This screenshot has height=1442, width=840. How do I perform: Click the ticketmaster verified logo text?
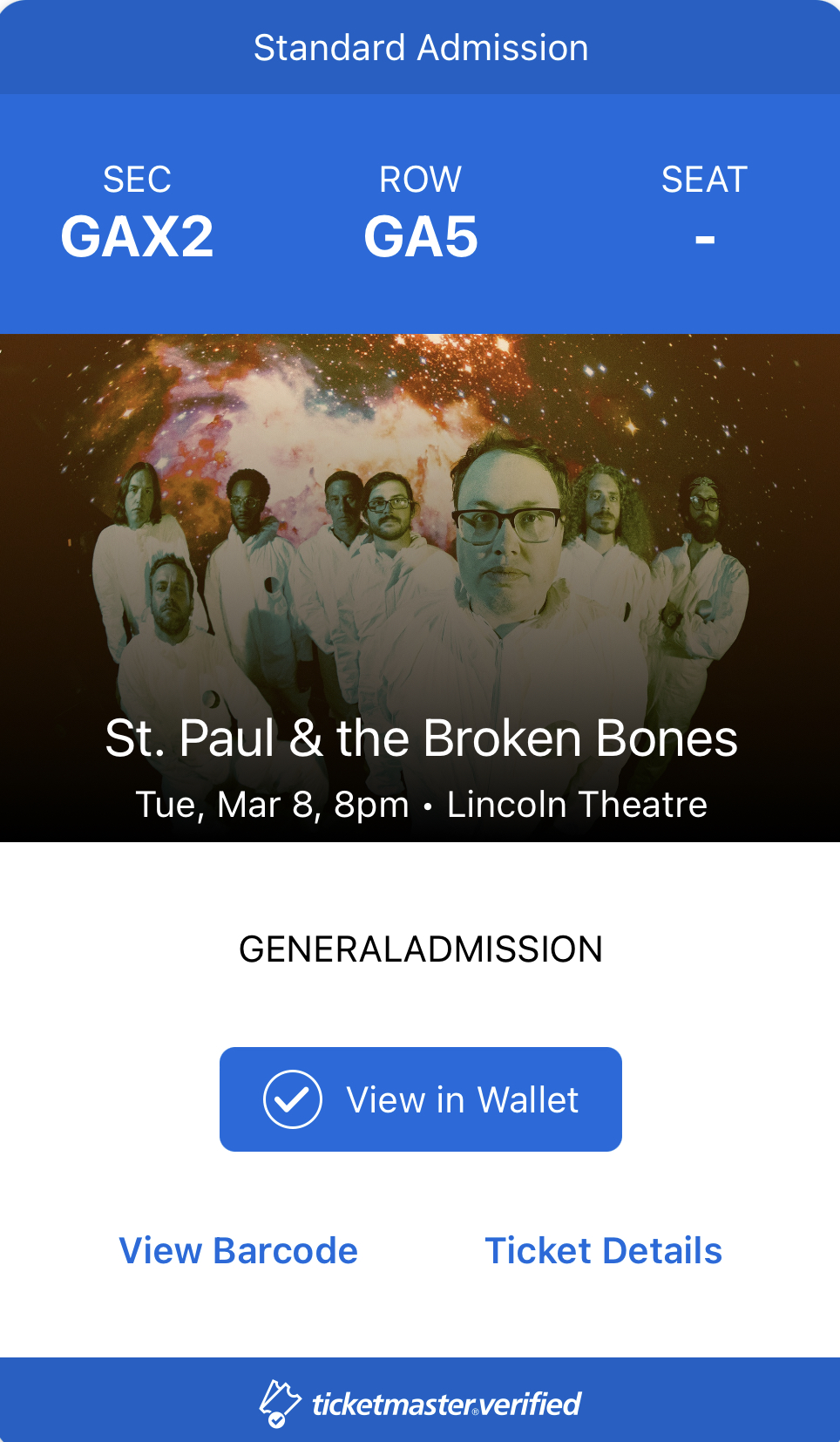tap(447, 1404)
